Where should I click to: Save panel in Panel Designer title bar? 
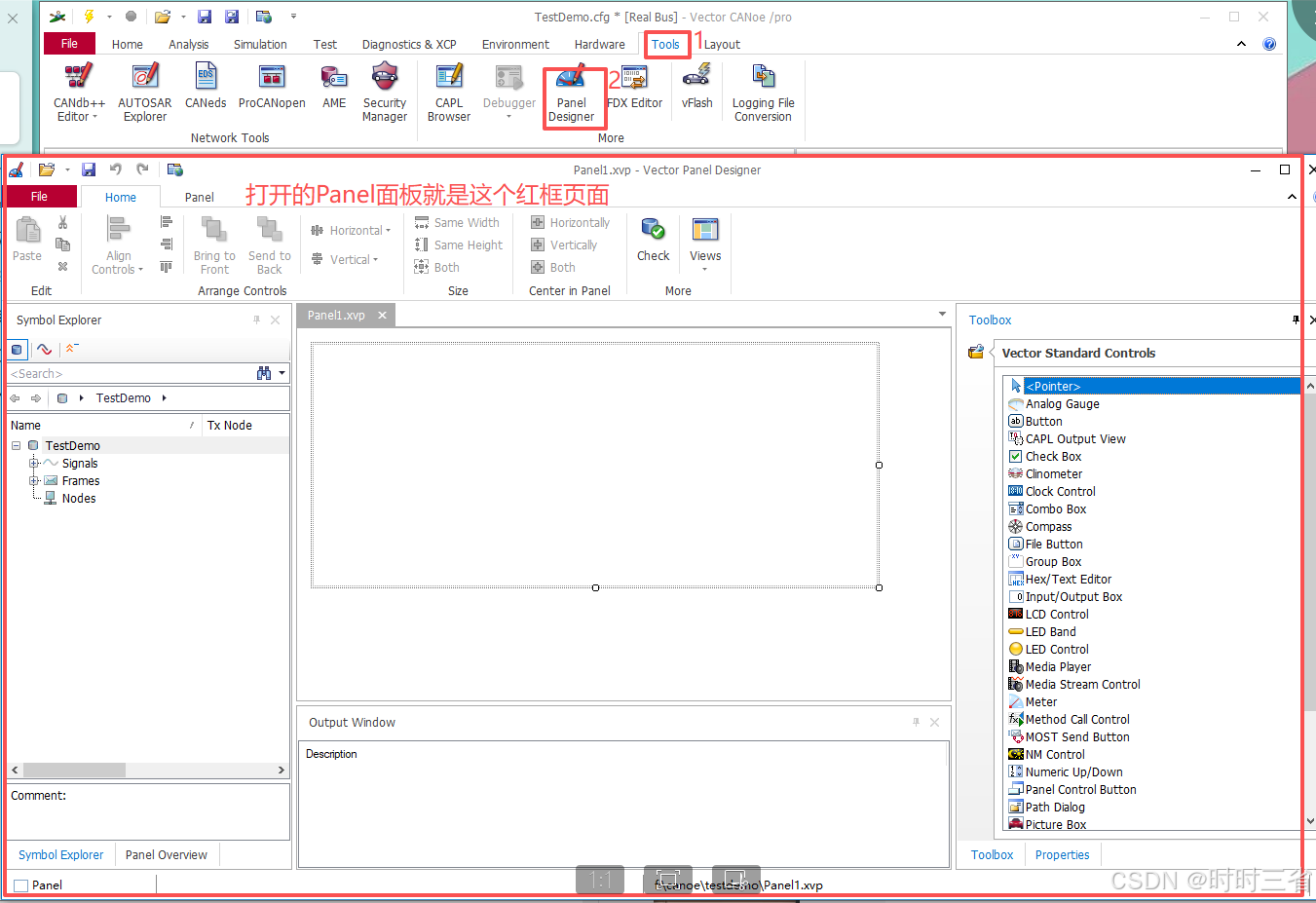click(89, 169)
